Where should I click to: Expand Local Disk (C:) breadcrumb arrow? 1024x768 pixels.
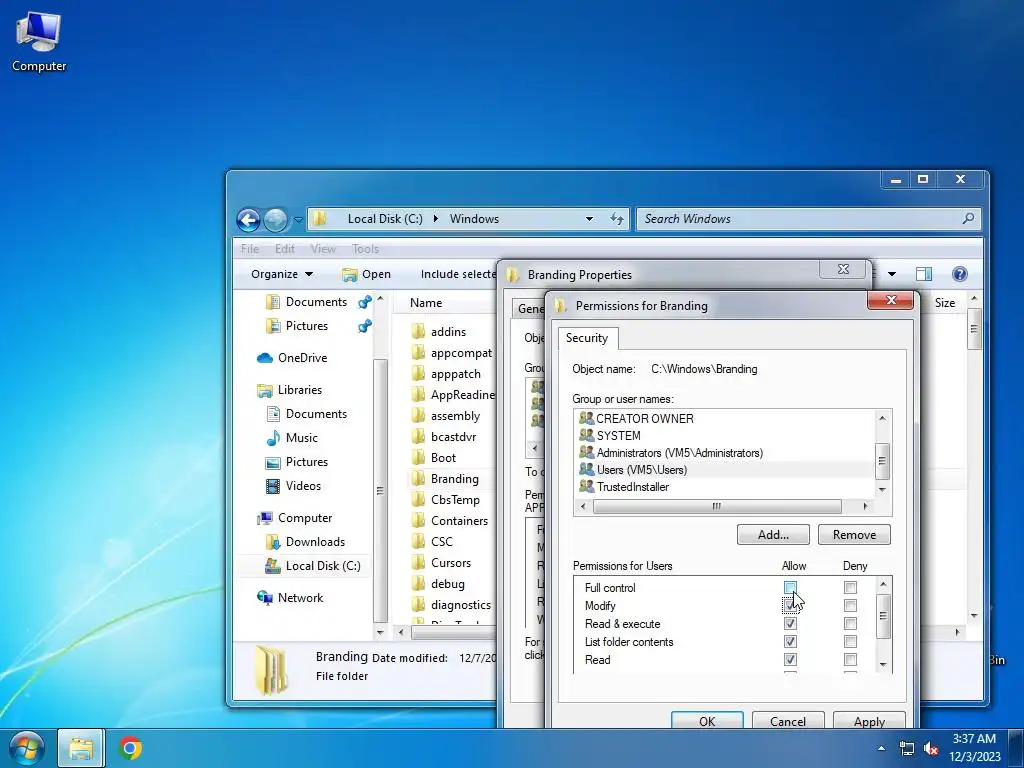pyautogui.click(x=436, y=219)
